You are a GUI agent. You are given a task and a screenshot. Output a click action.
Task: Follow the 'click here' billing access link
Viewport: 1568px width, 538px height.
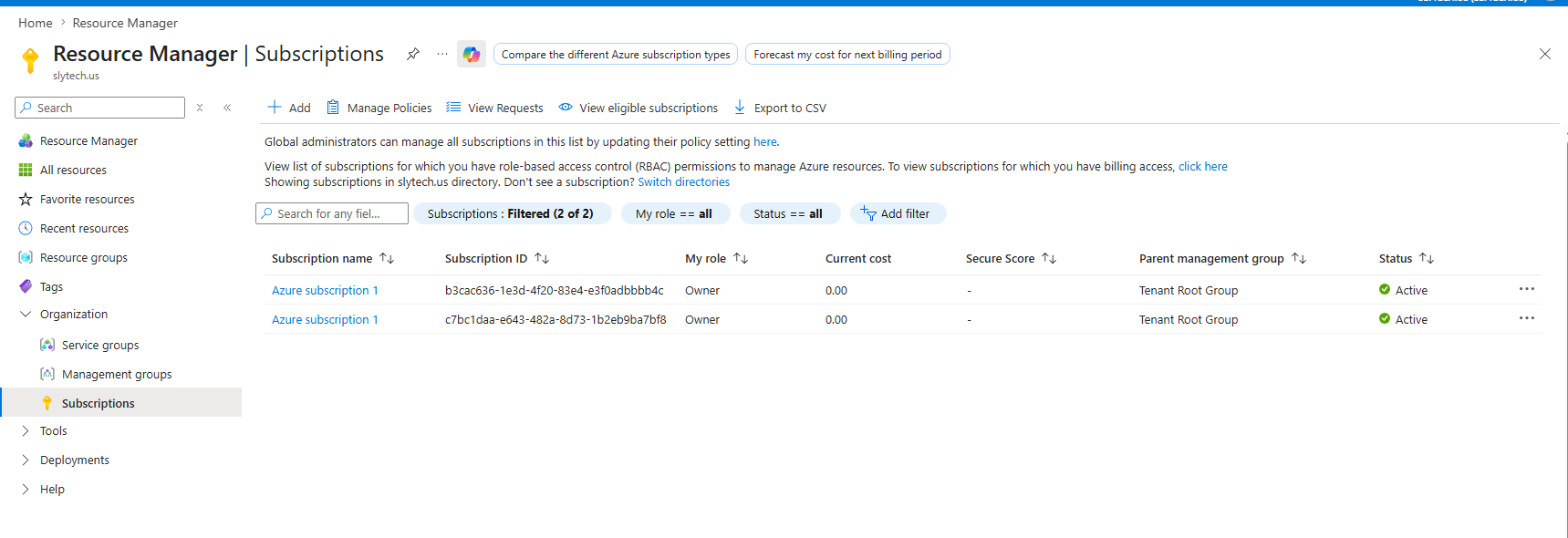click(x=1203, y=166)
